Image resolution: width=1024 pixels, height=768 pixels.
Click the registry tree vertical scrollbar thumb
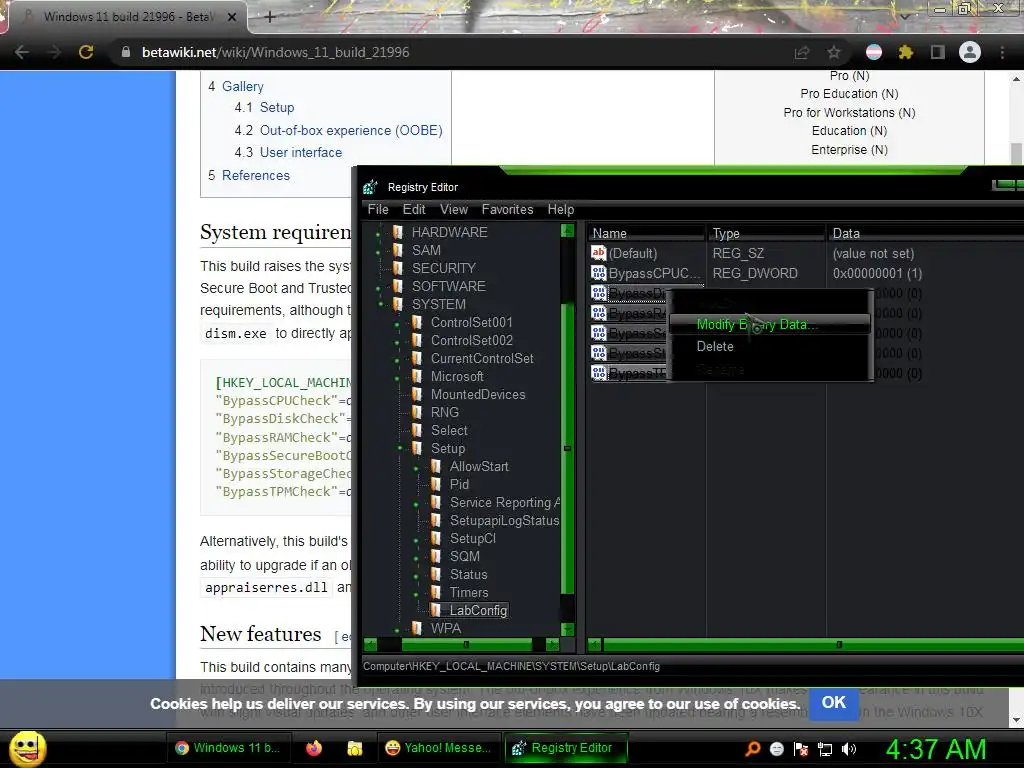[x=567, y=449]
